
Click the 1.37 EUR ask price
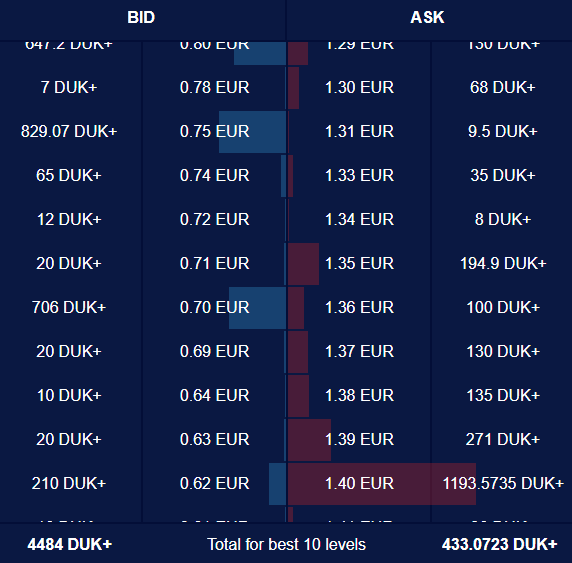pos(359,351)
